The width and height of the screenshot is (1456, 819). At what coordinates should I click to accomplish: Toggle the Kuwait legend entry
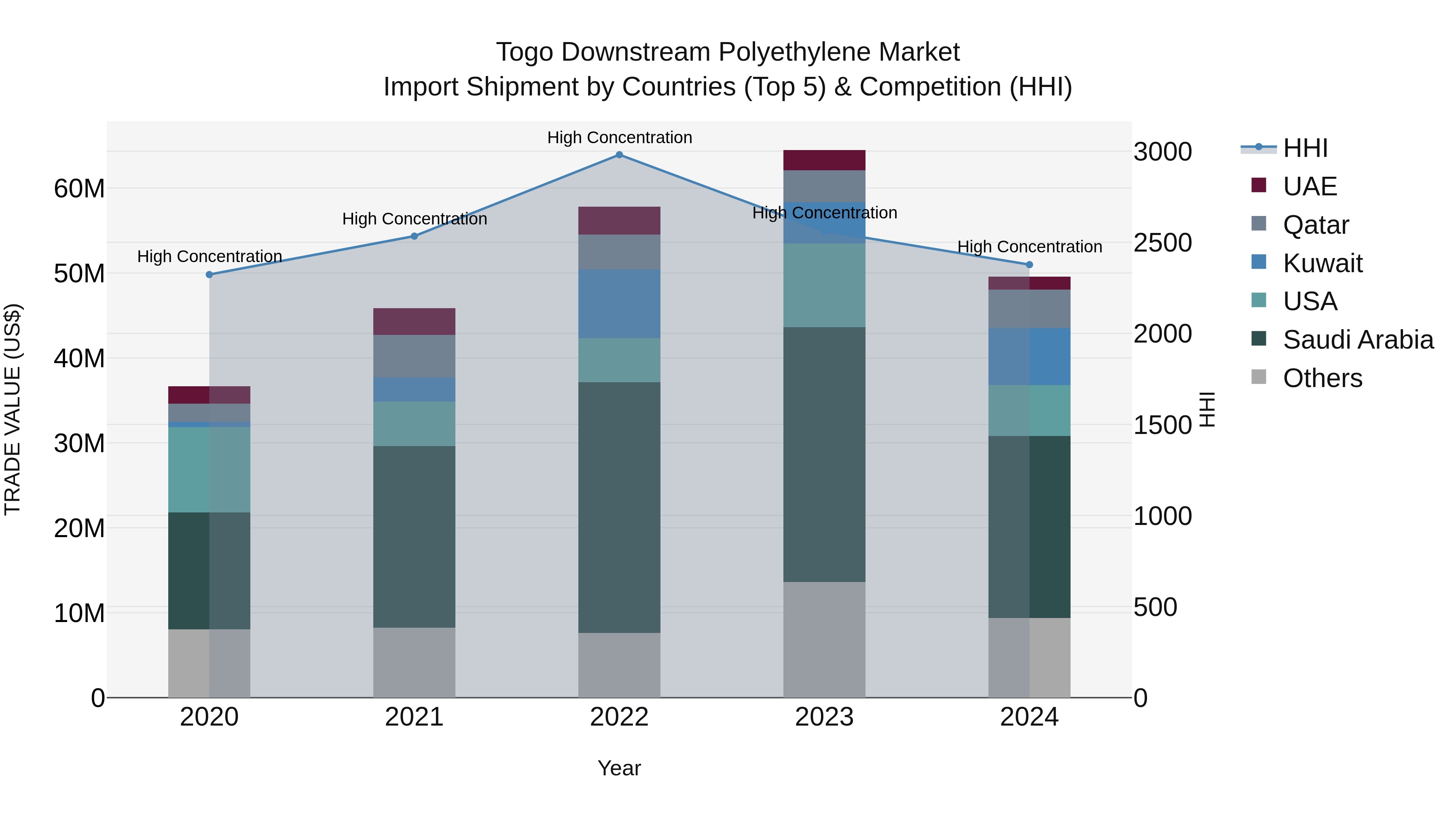coord(1307,263)
